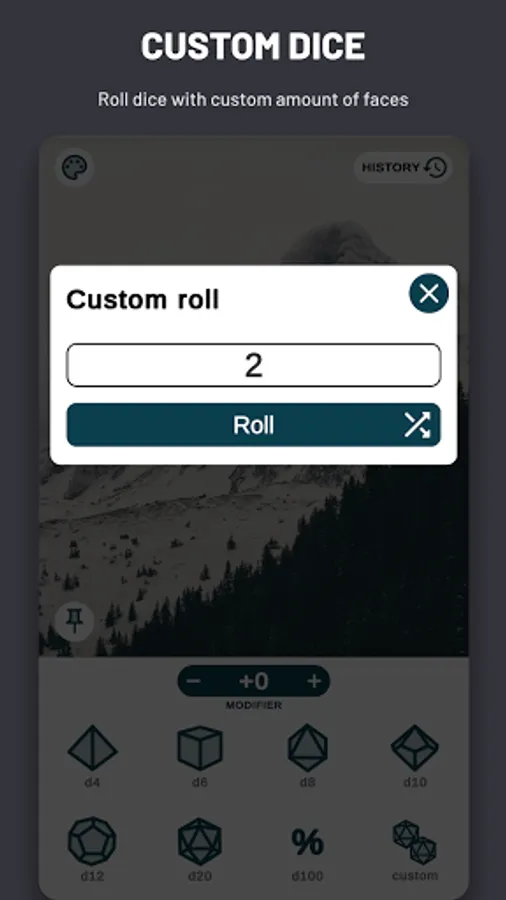This screenshot has width=506, height=900.
Task: Click the Roll button
Action: point(254,425)
